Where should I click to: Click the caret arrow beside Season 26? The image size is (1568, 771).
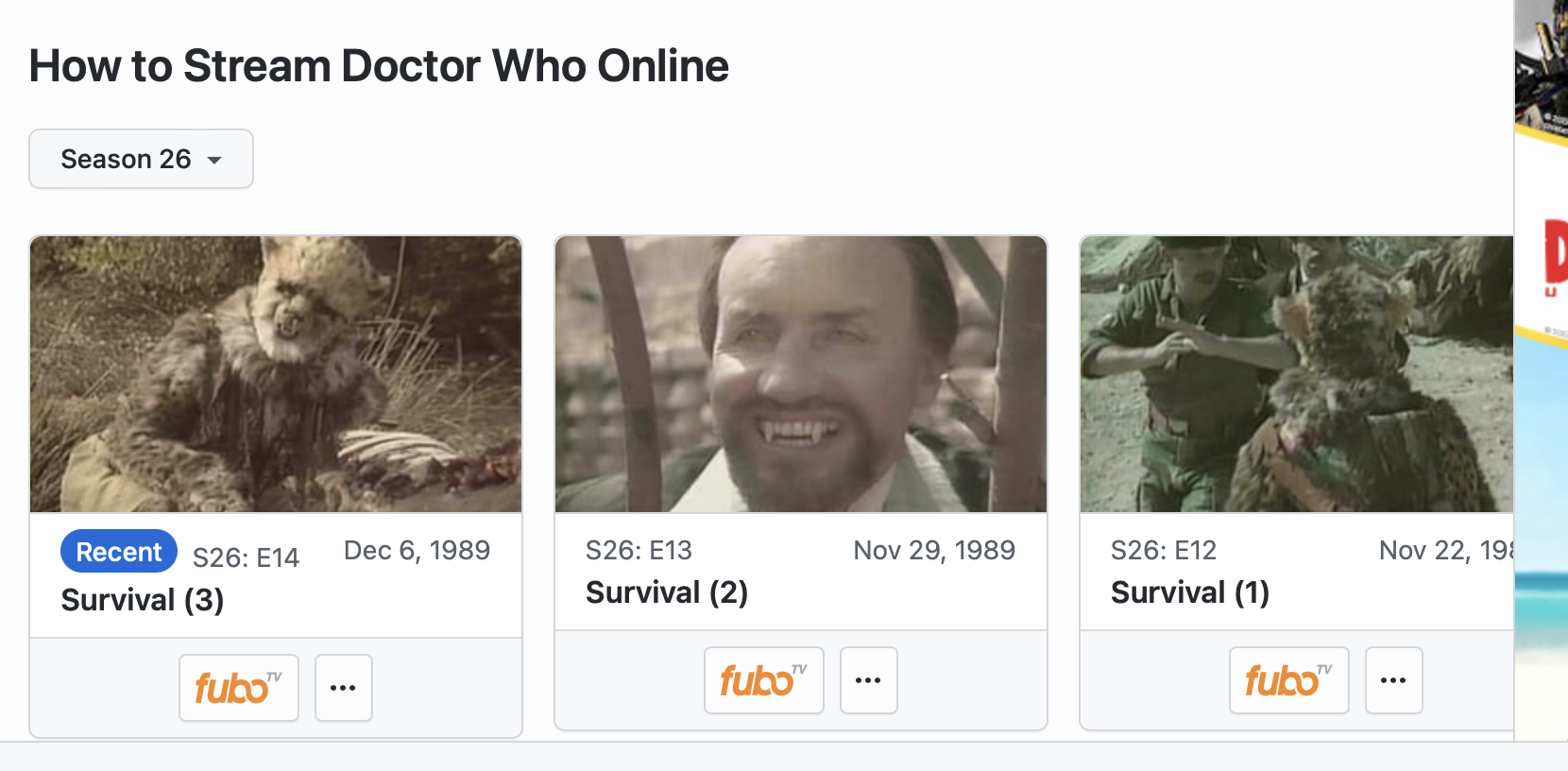click(x=214, y=161)
